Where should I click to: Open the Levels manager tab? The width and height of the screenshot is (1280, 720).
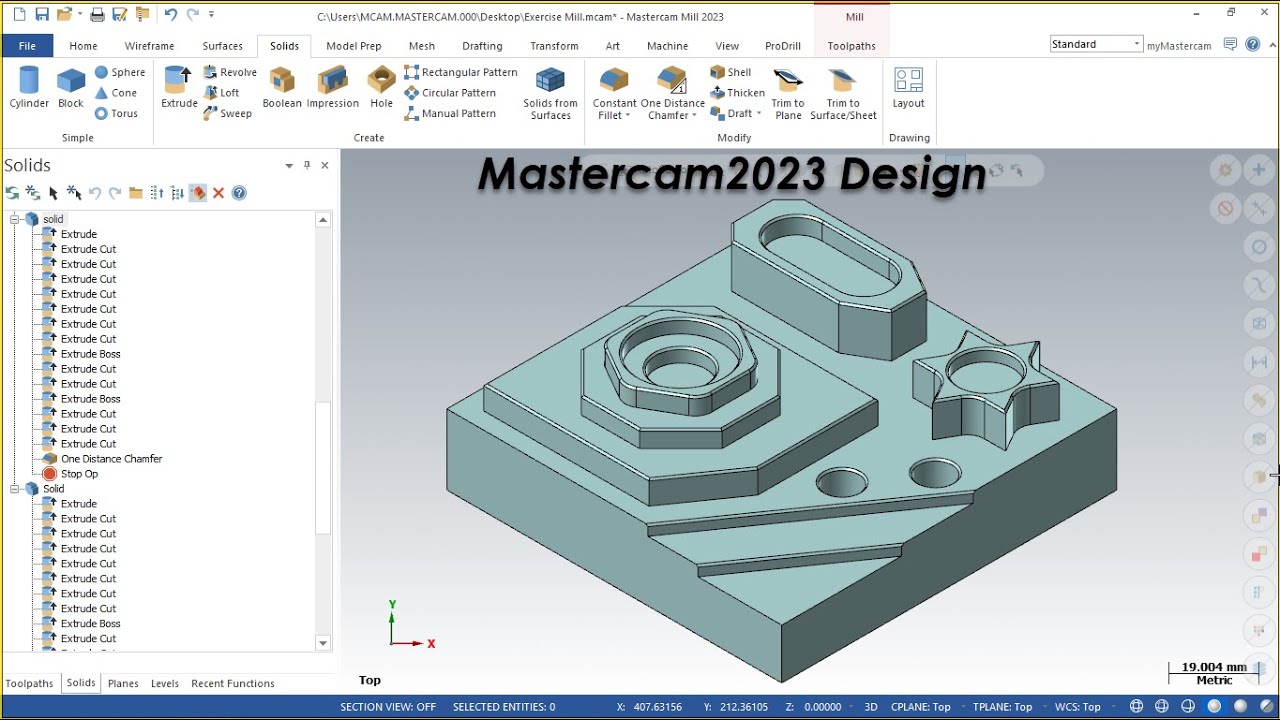point(164,684)
